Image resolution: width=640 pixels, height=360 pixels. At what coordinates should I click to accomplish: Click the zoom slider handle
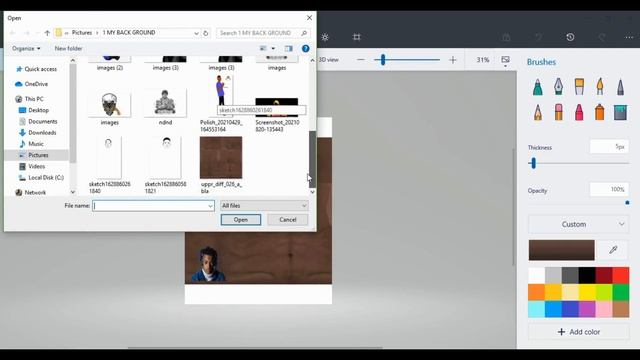pyautogui.click(x=383, y=60)
